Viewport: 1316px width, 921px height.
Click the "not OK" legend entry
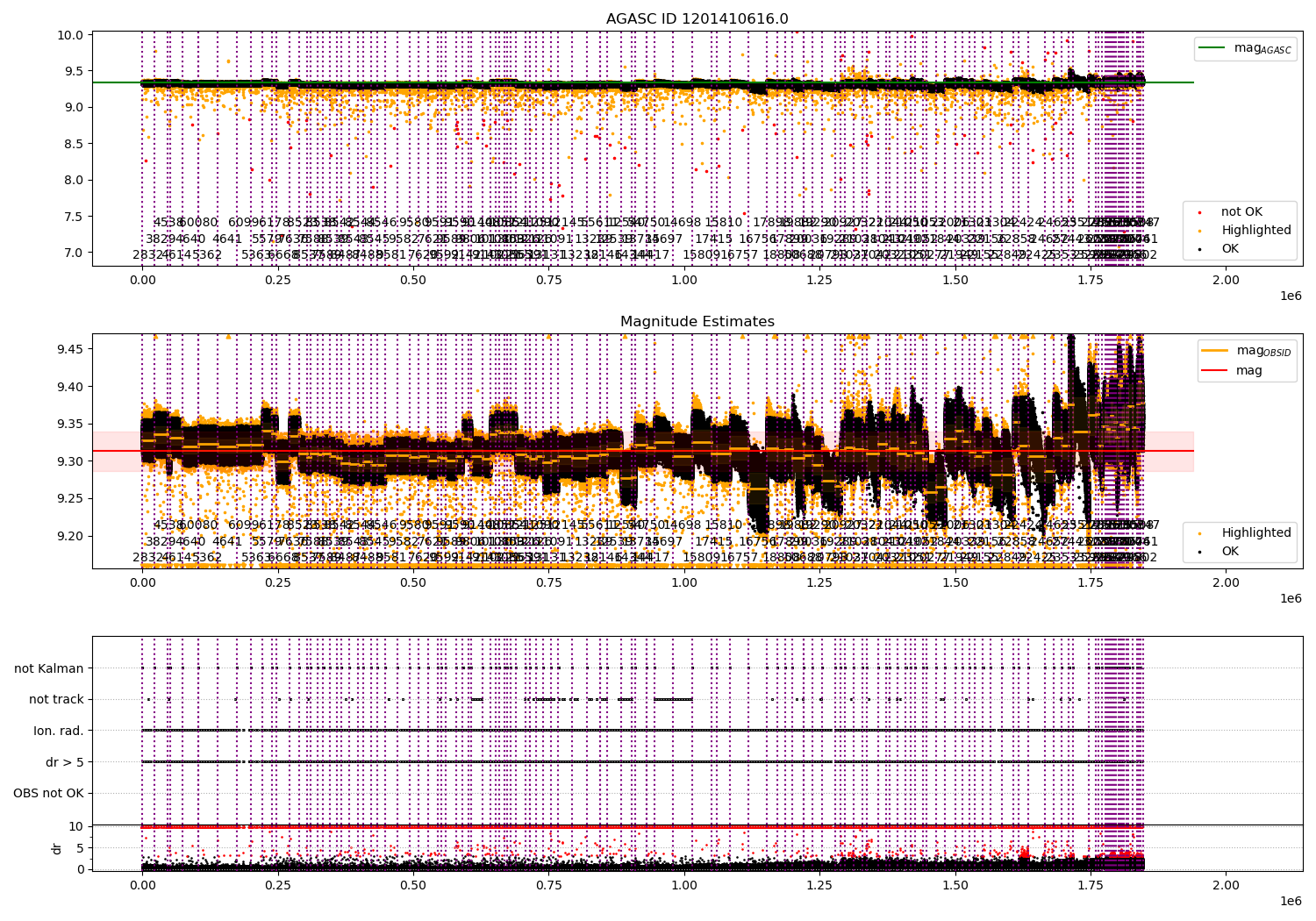(x=1241, y=212)
